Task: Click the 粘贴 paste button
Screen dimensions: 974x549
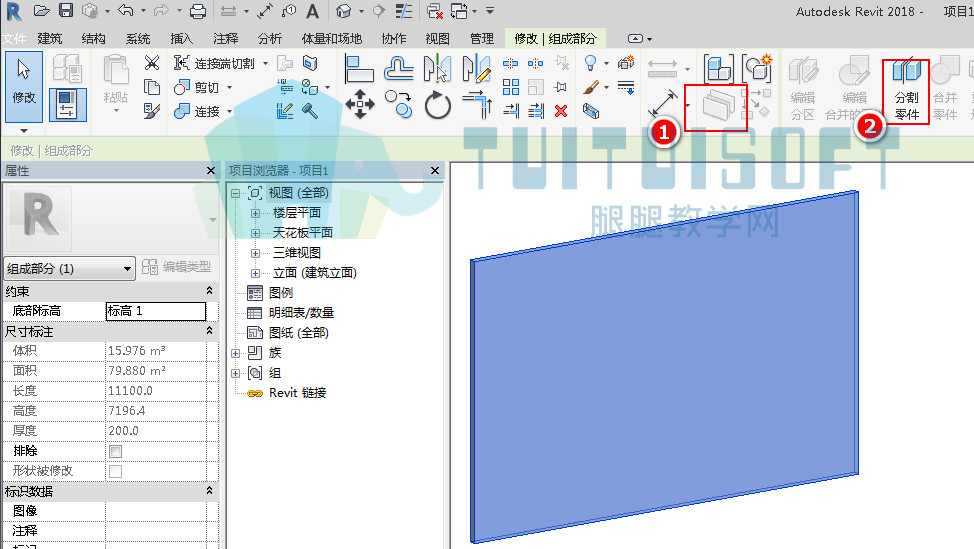Action: click(116, 84)
